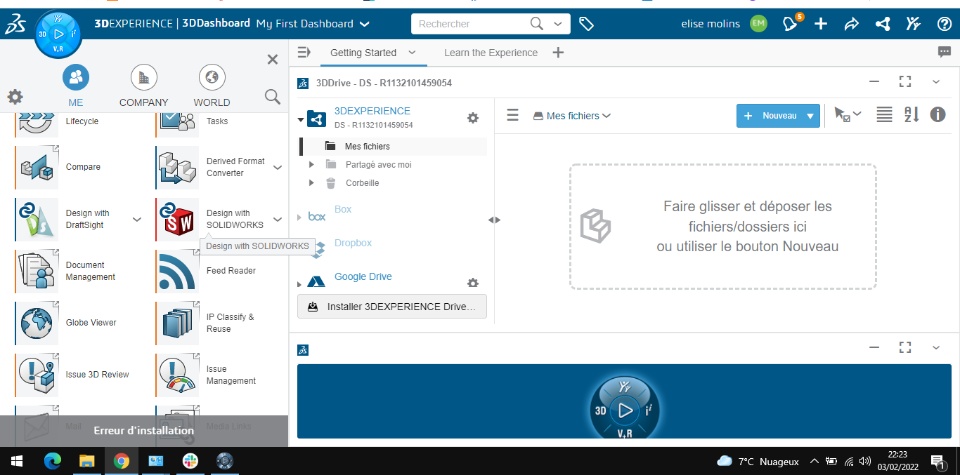Click the Rechercher search field

pyautogui.click(x=471, y=24)
